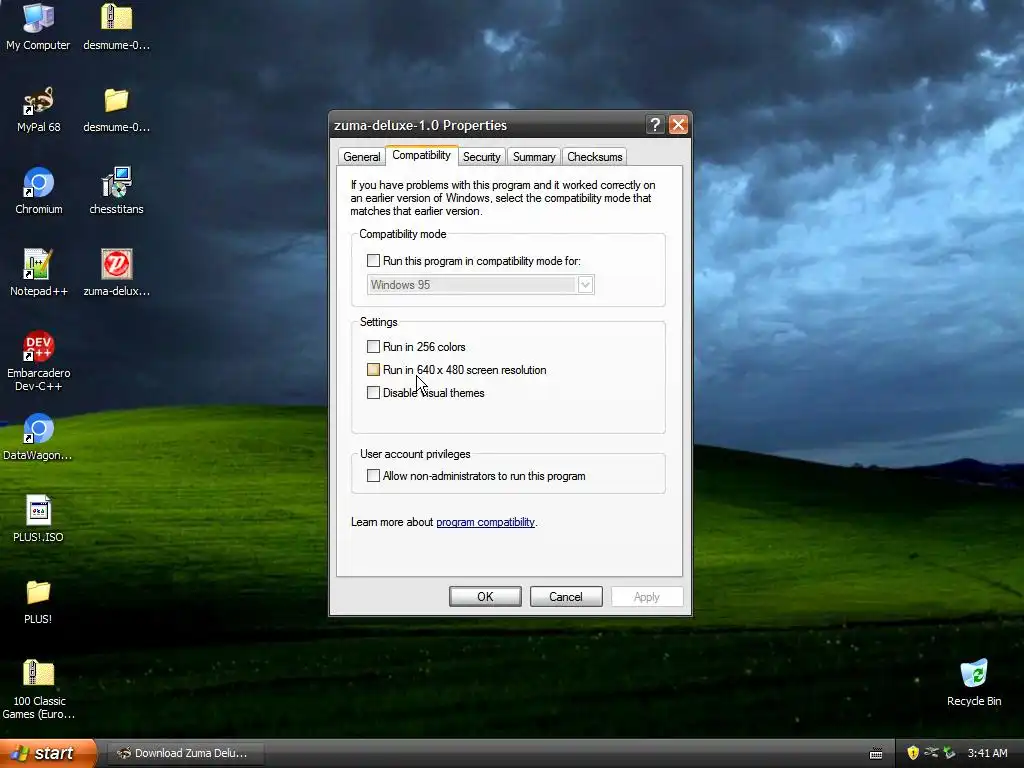The height and width of the screenshot is (768, 1024).
Task: Click the Apply button
Action: (x=647, y=596)
